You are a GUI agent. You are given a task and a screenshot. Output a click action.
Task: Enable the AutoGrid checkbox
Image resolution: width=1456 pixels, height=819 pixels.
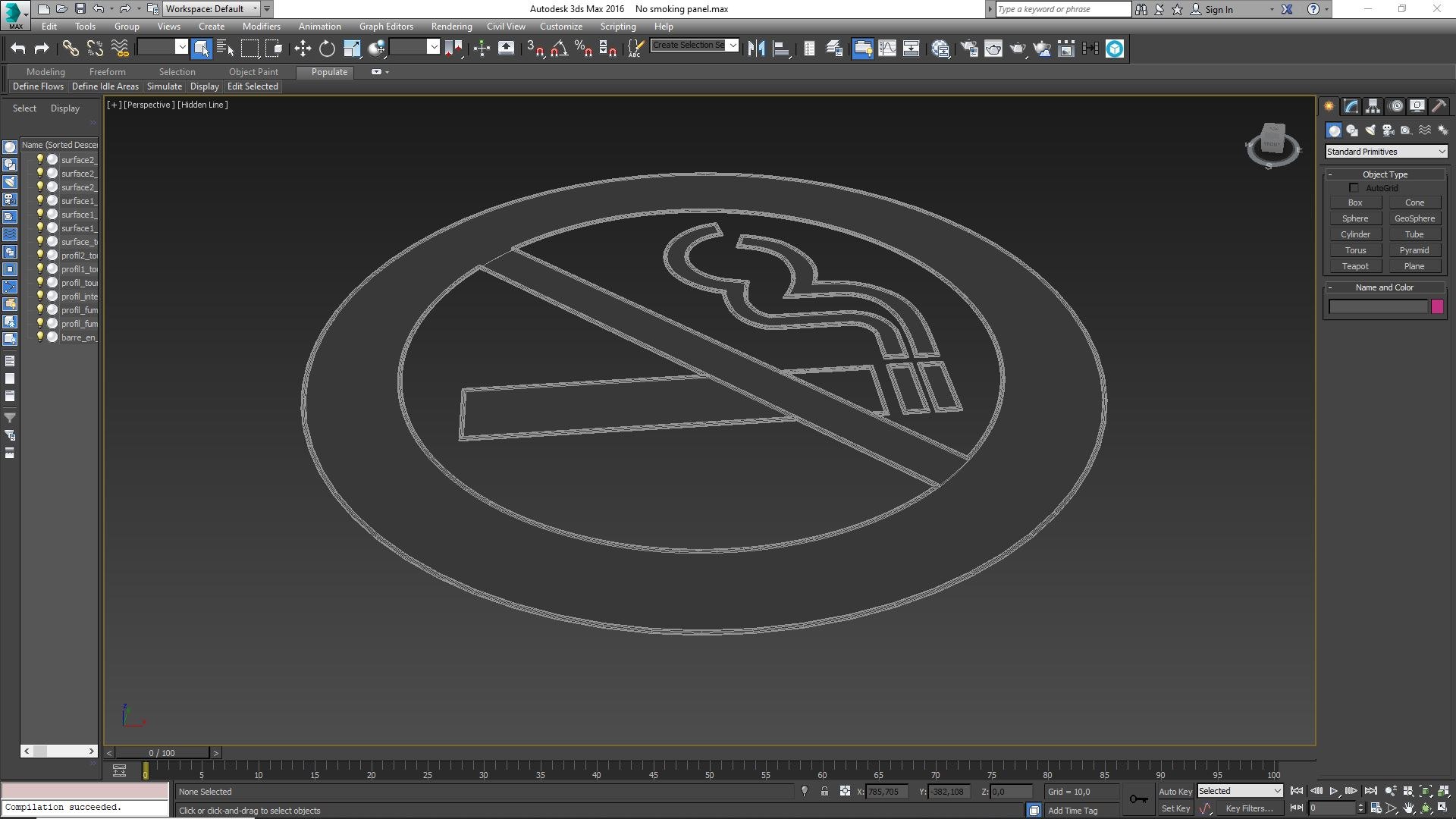[1354, 187]
